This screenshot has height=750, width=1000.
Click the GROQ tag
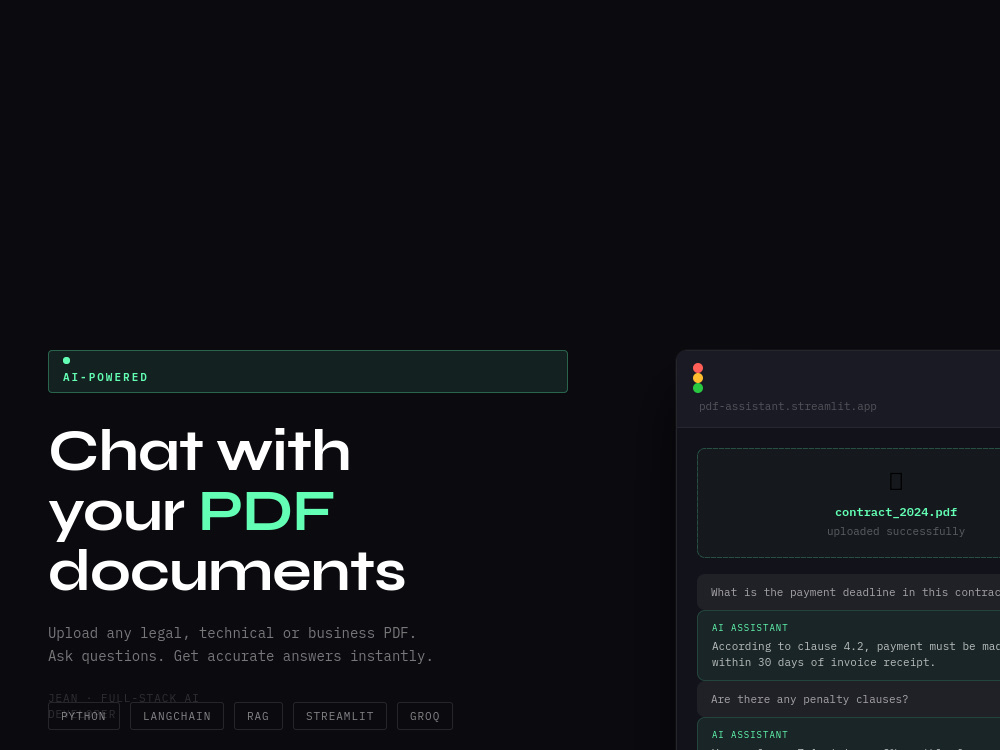pyautogui.click(x=425, y=716)
